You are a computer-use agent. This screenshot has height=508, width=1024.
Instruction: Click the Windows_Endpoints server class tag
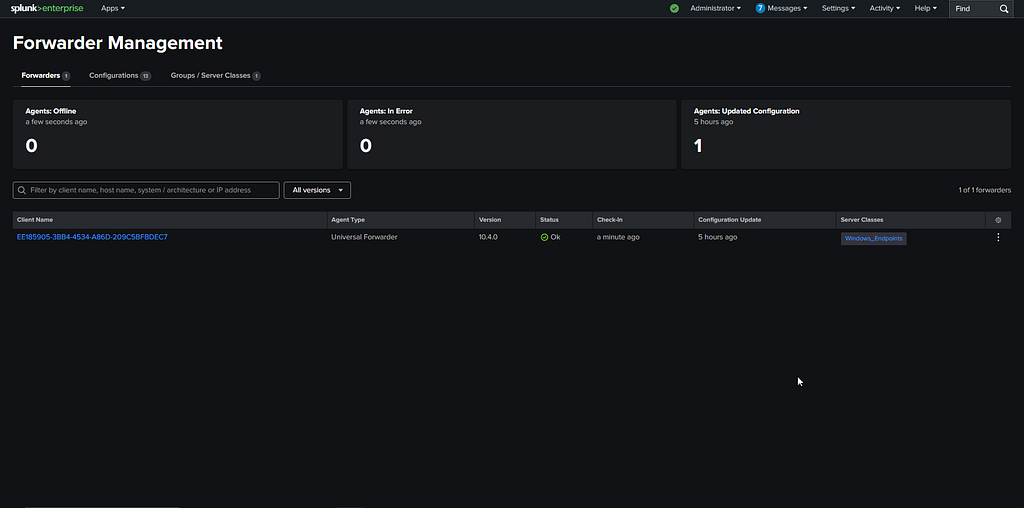[874, 238]
